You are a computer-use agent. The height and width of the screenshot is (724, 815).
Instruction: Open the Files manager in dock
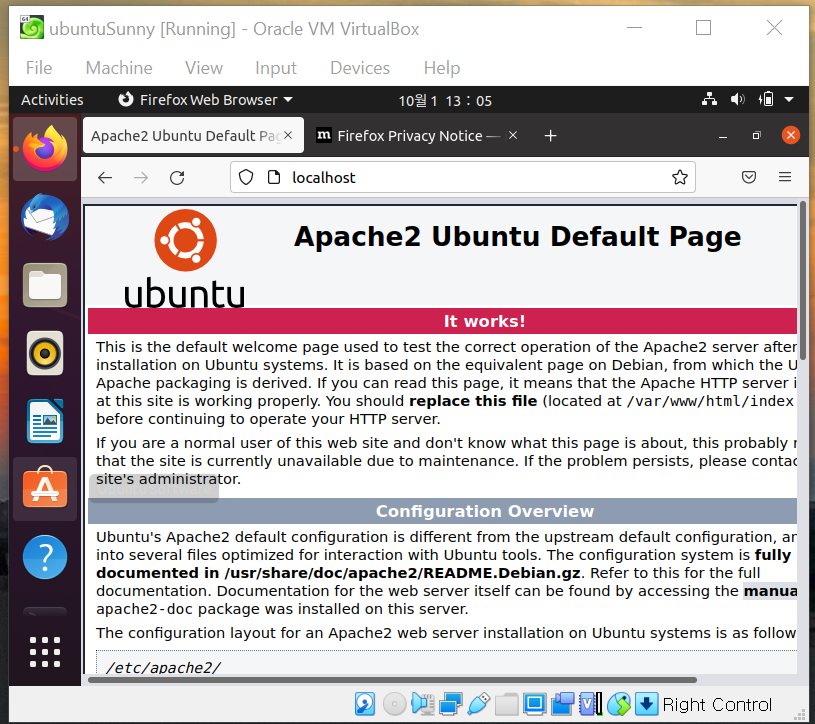[x=45, y=285]
